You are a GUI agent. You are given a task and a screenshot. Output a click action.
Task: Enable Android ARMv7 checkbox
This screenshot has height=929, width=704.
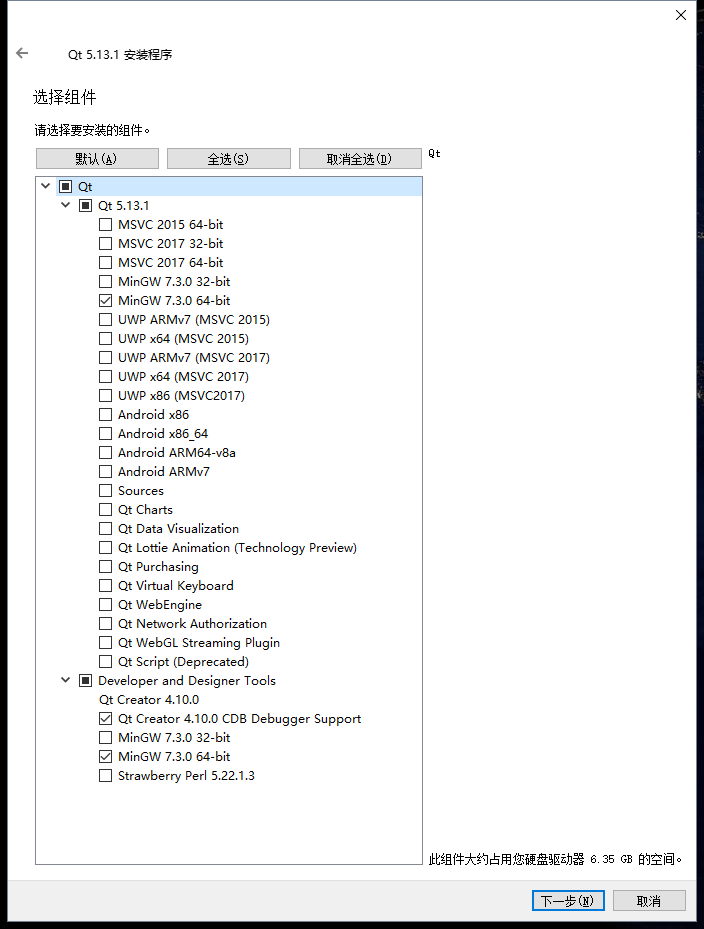(x=105, y=472)
